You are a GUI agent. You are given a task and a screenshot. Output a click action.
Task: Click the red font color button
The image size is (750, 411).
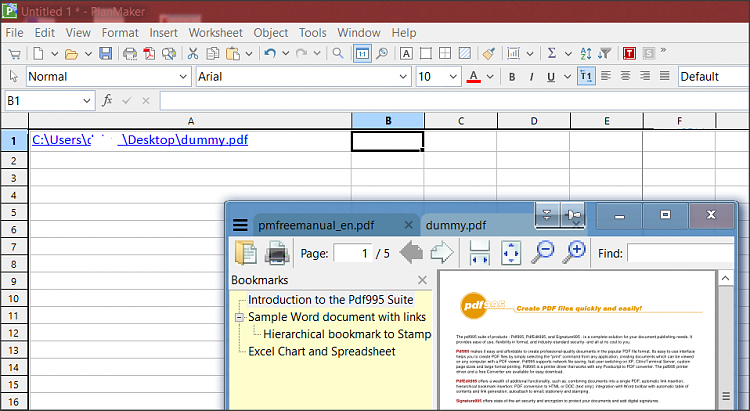click(x=474, y=77)
